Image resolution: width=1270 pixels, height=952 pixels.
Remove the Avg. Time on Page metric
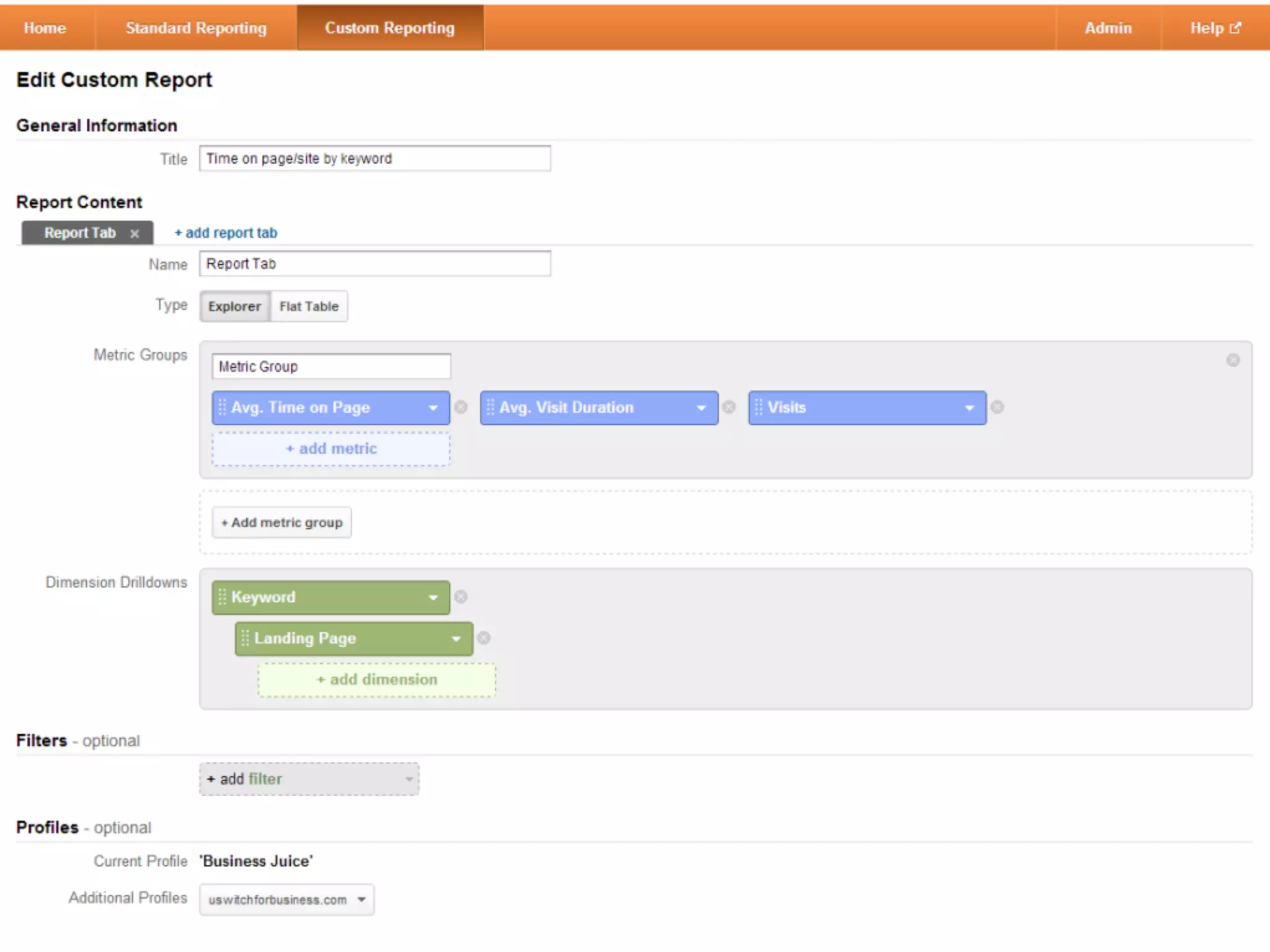[461, 407]
